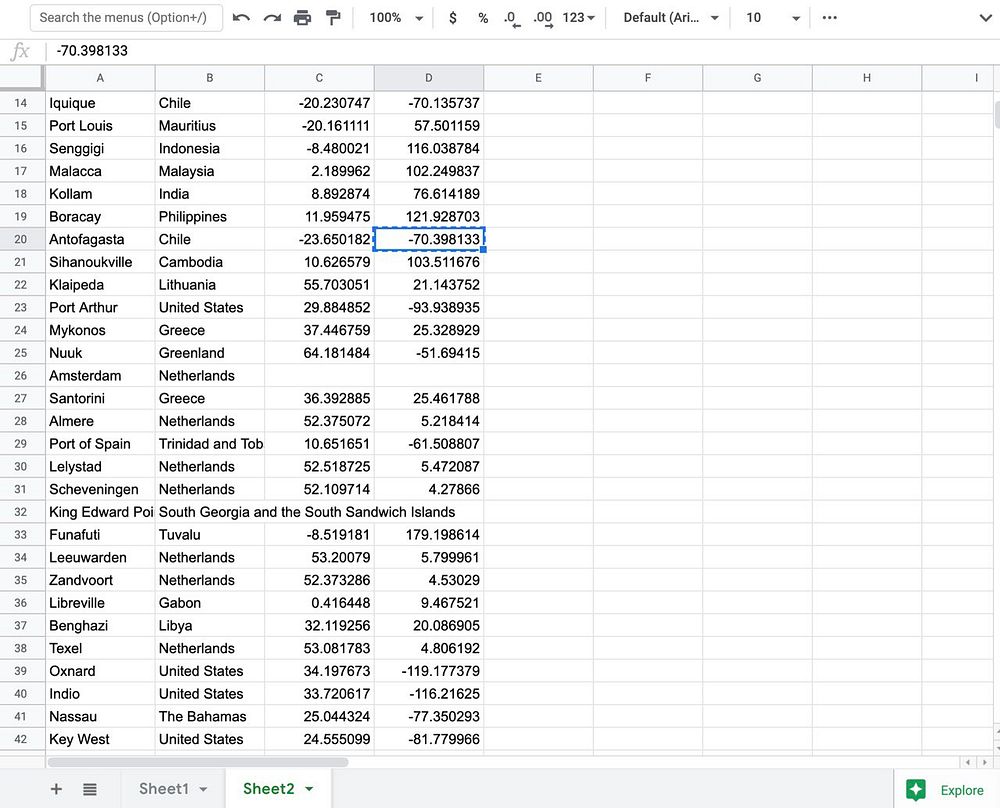
Task: Click the cell containing Mykonos
Action: (x=100, y=330)
